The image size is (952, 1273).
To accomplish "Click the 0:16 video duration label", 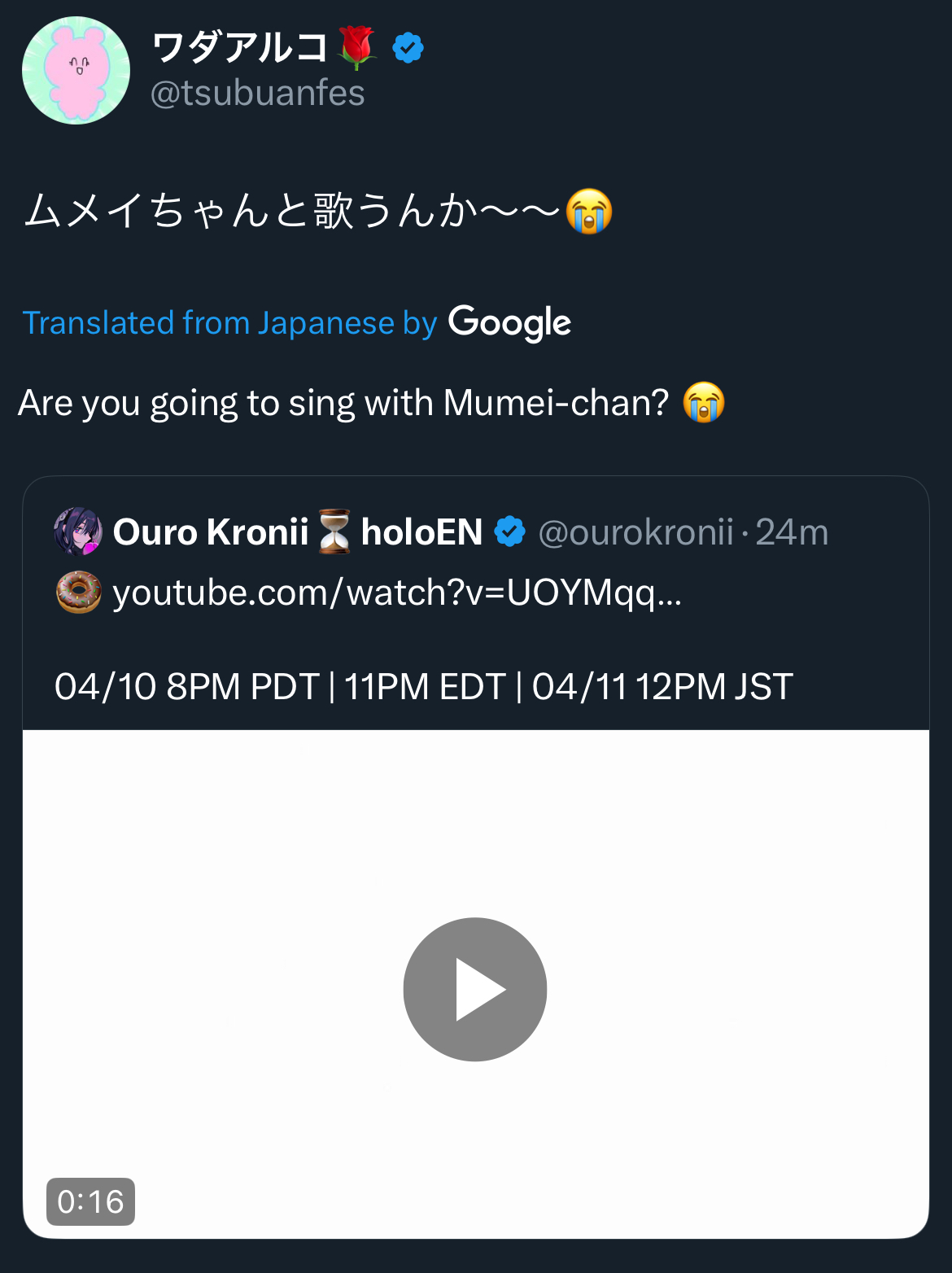I will click(x=90, y=1201).
